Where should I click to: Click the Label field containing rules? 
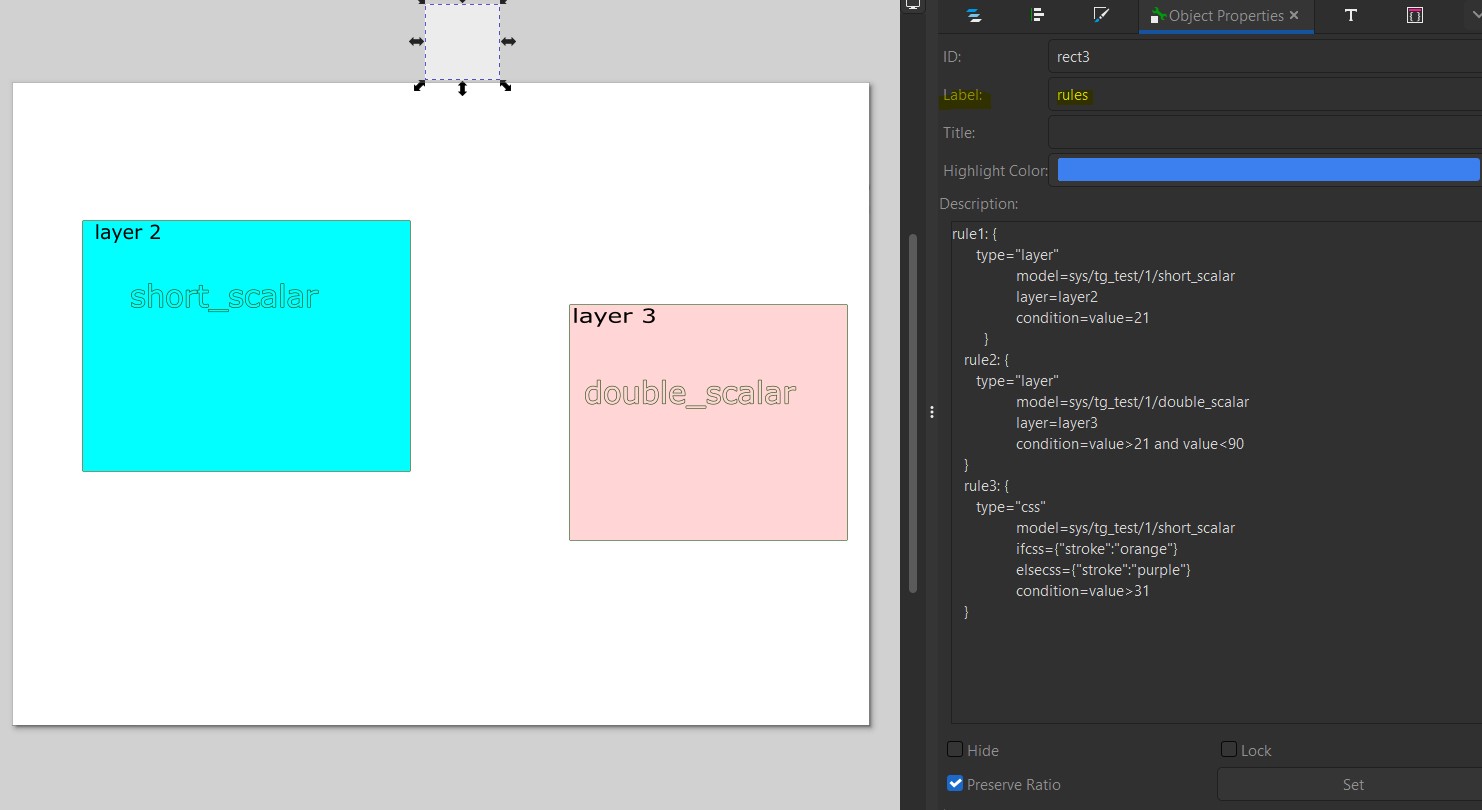tap(1265, 95)
